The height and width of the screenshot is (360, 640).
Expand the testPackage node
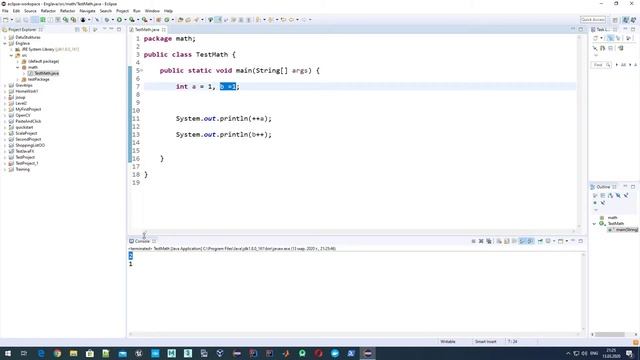(x=18, y=79)
